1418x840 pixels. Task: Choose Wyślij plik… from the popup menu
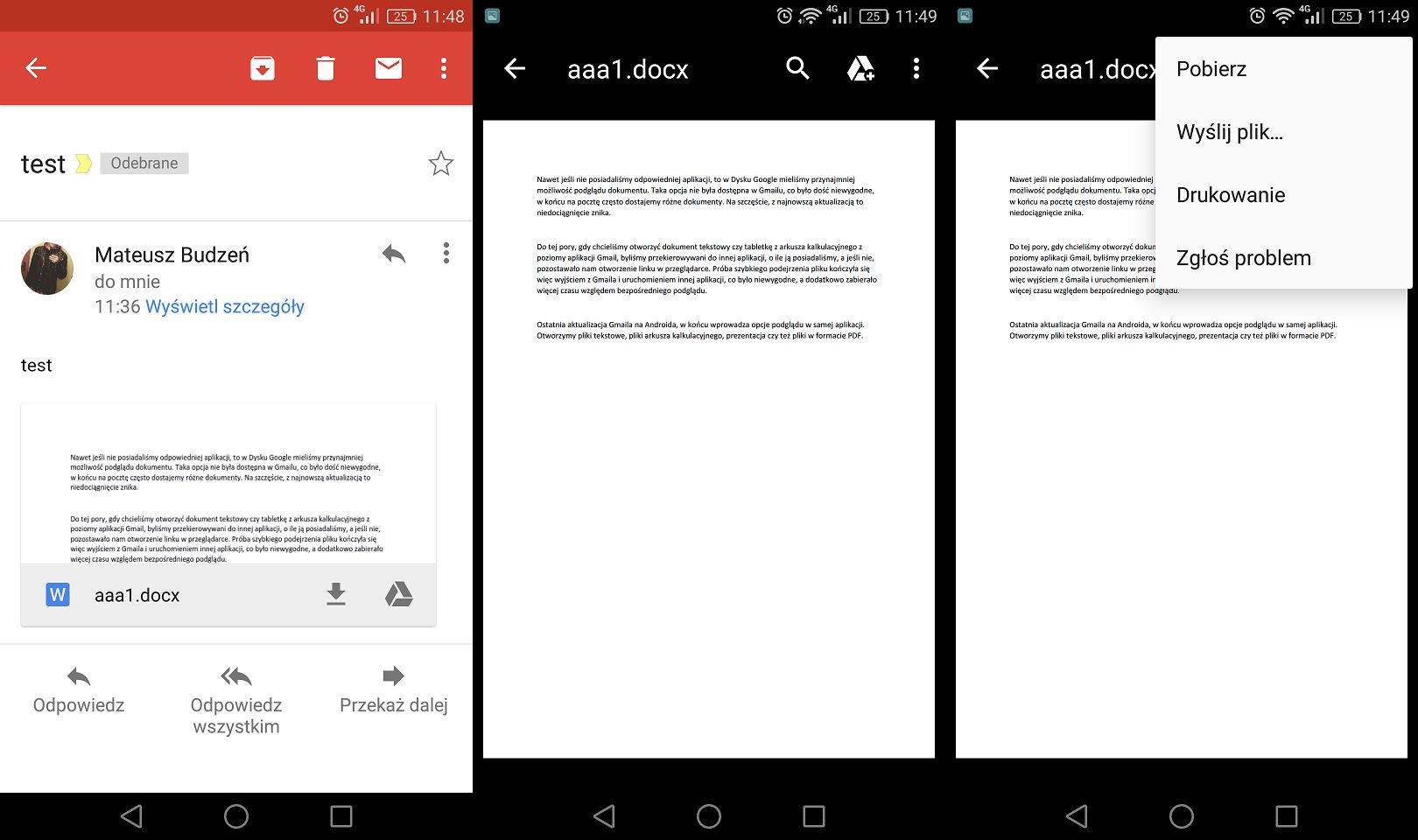coord(1284,132)
